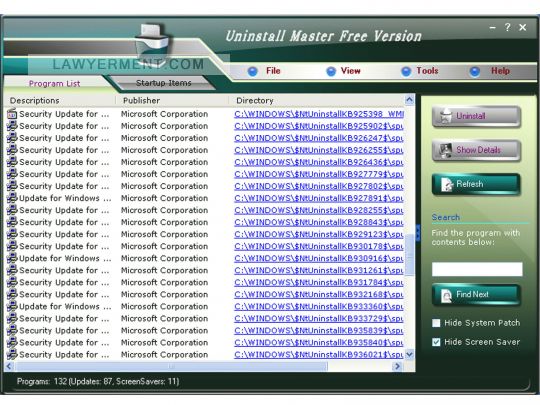540x405 pixels.
Task: Open the Help menu
Action: [500, 71]
